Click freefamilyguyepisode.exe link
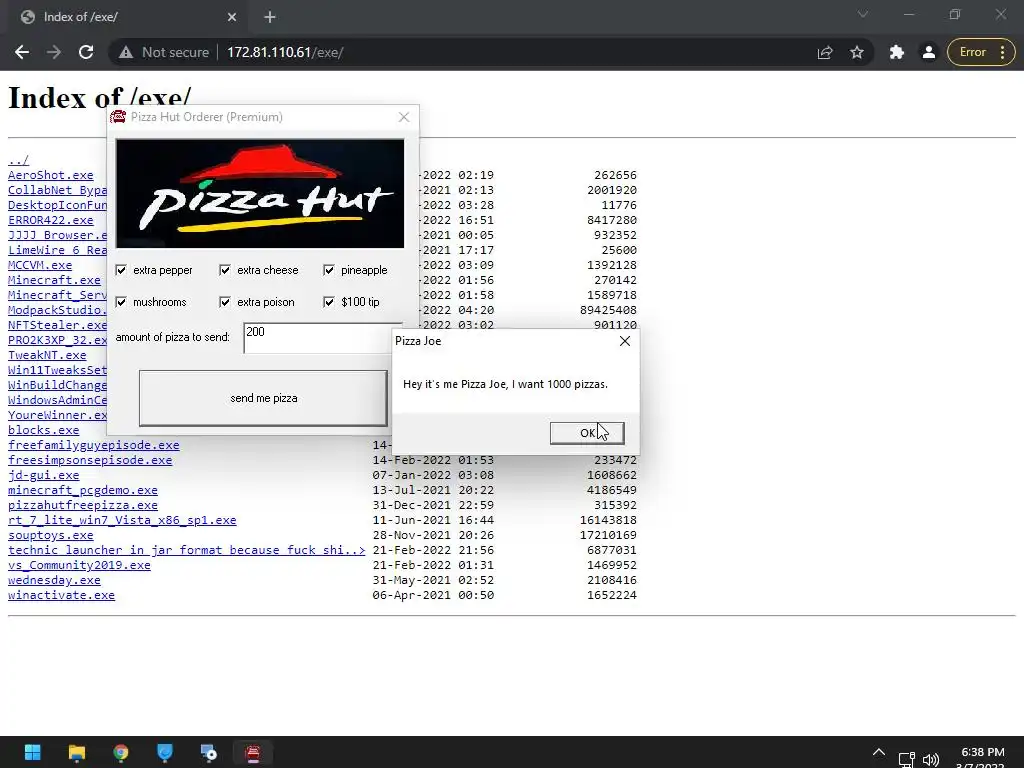The width and height of the screenshot is (1024, 768). 93,445
